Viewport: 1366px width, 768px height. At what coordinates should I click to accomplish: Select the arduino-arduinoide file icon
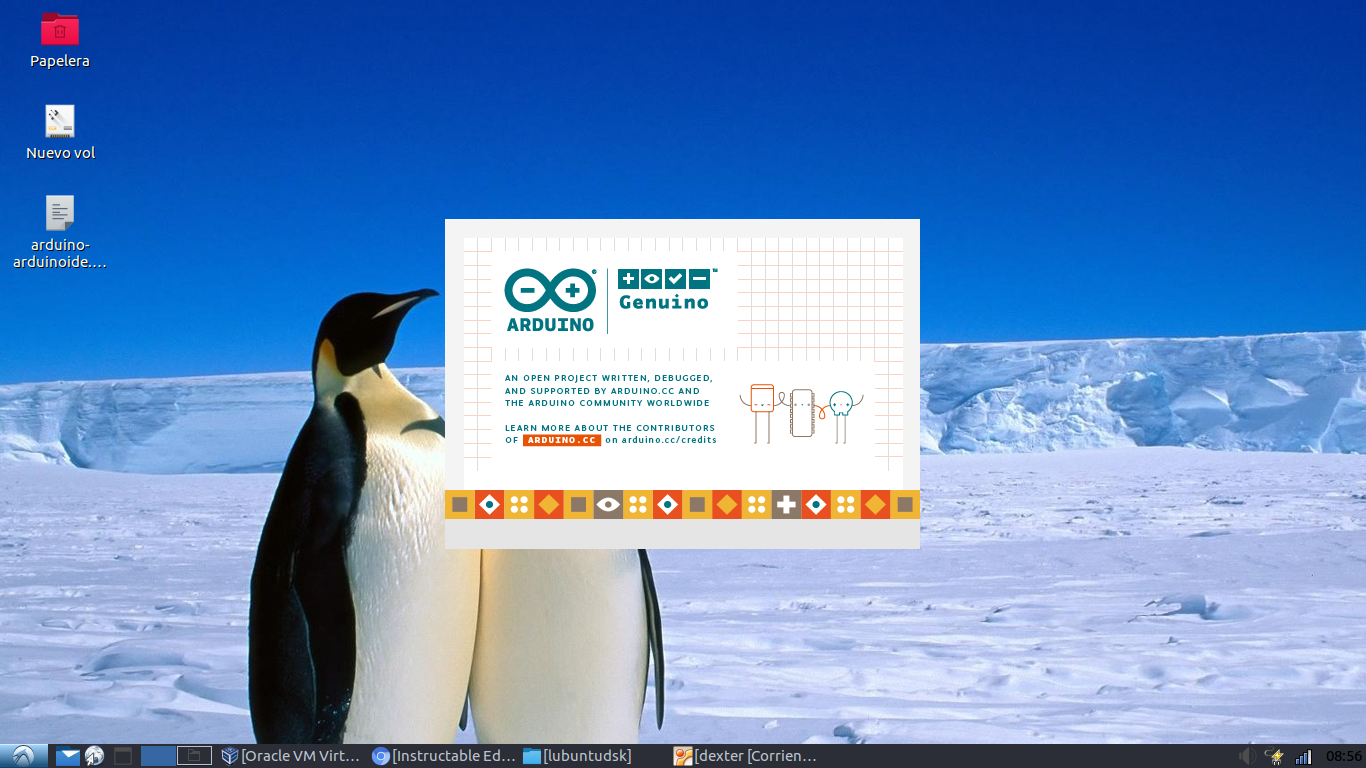[60, 232]
